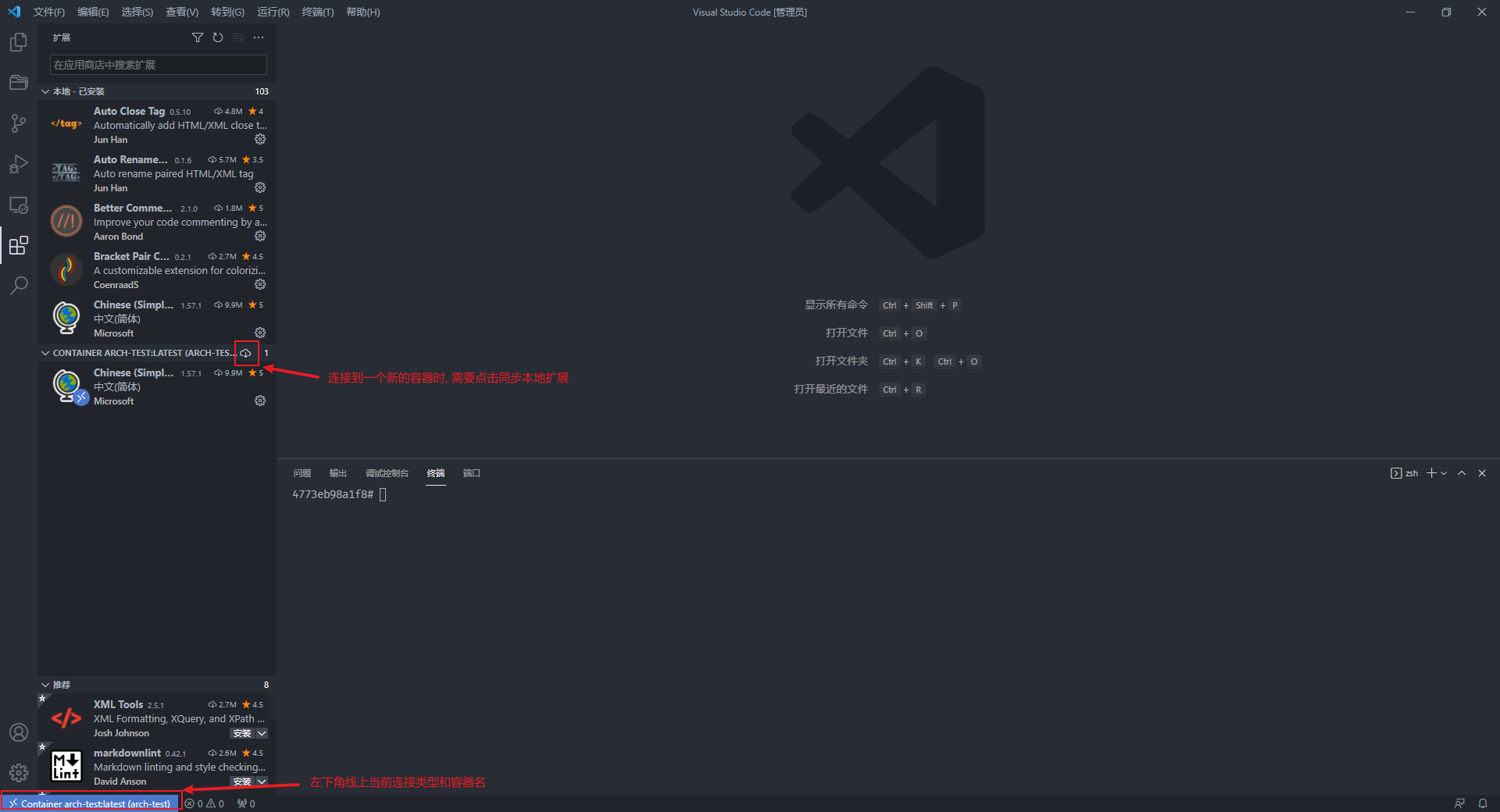This screenshot has height=812, width=1500.
Task: Open manage gear for Auto Rename Tag
Action: click(260, 187)
